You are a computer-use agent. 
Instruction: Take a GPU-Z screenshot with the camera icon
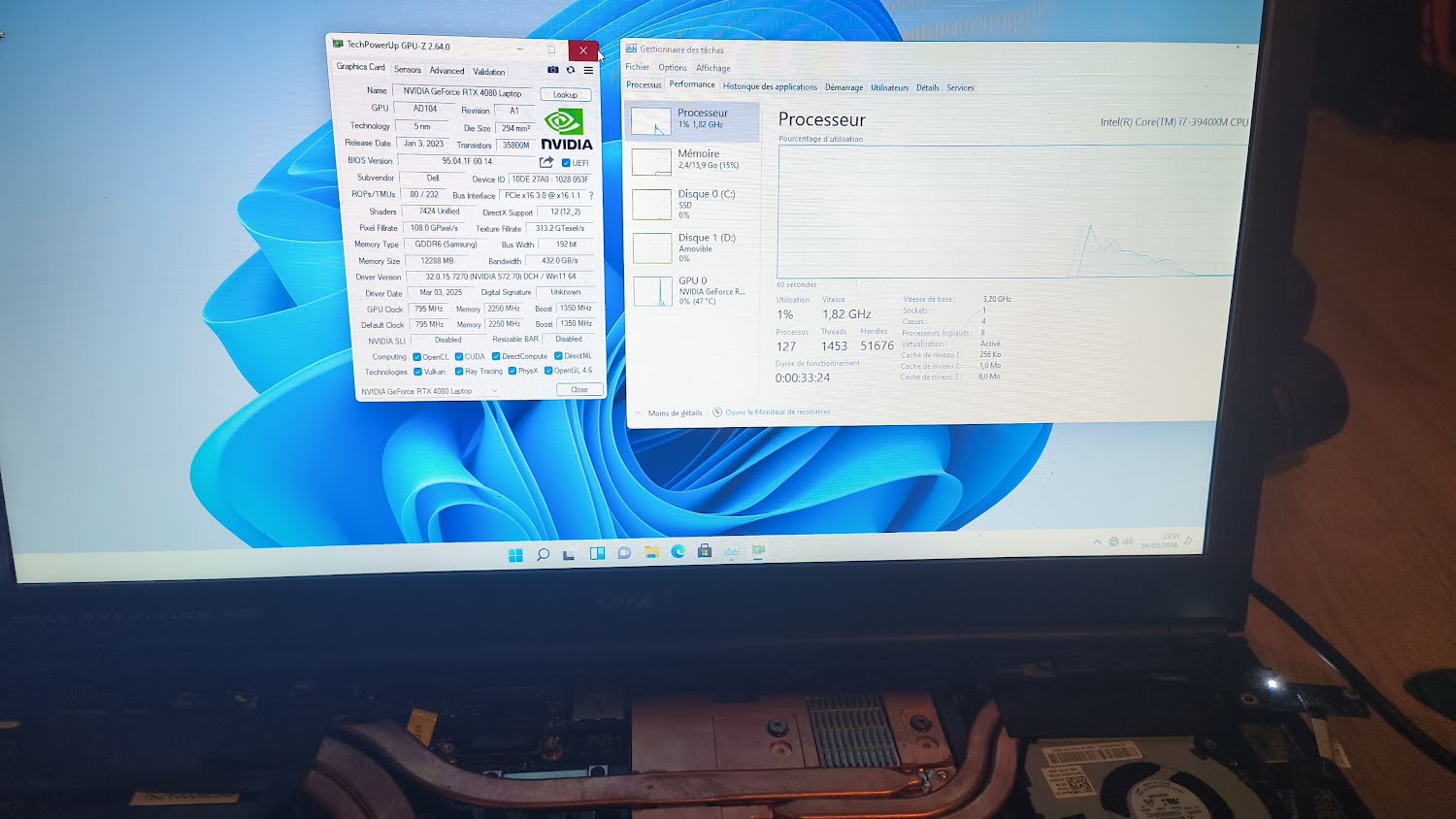tap(553, 70)
